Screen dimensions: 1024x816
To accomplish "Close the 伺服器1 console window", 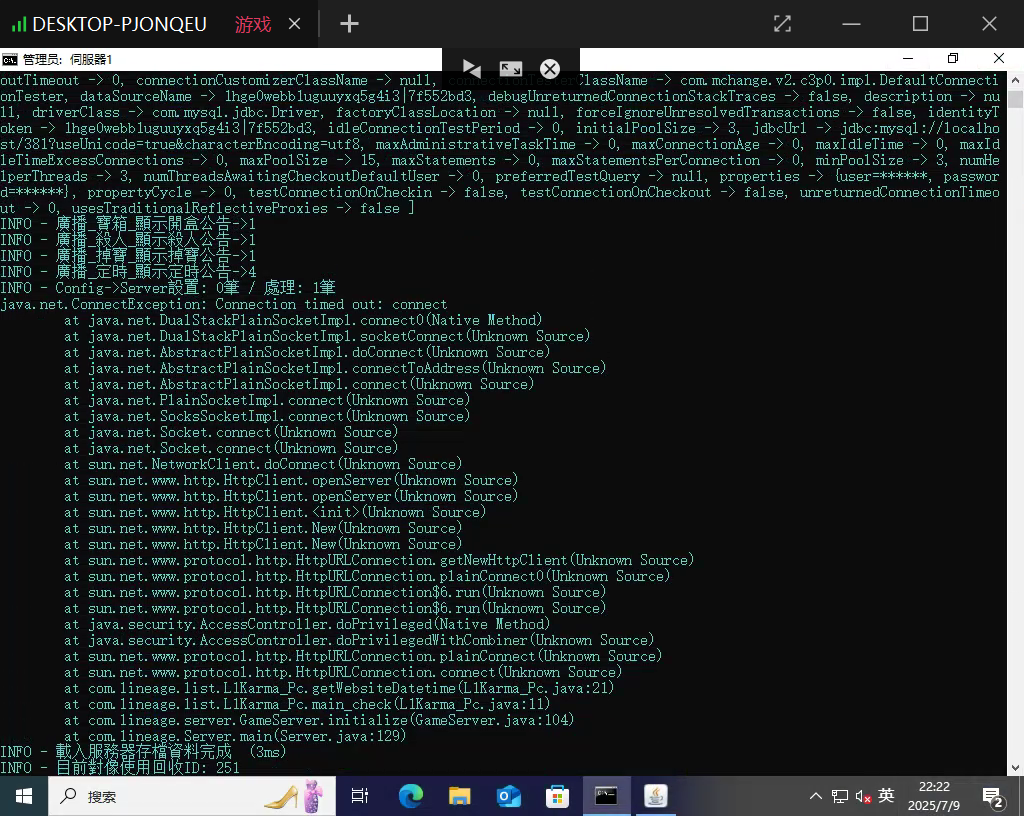I will (999, 59).
